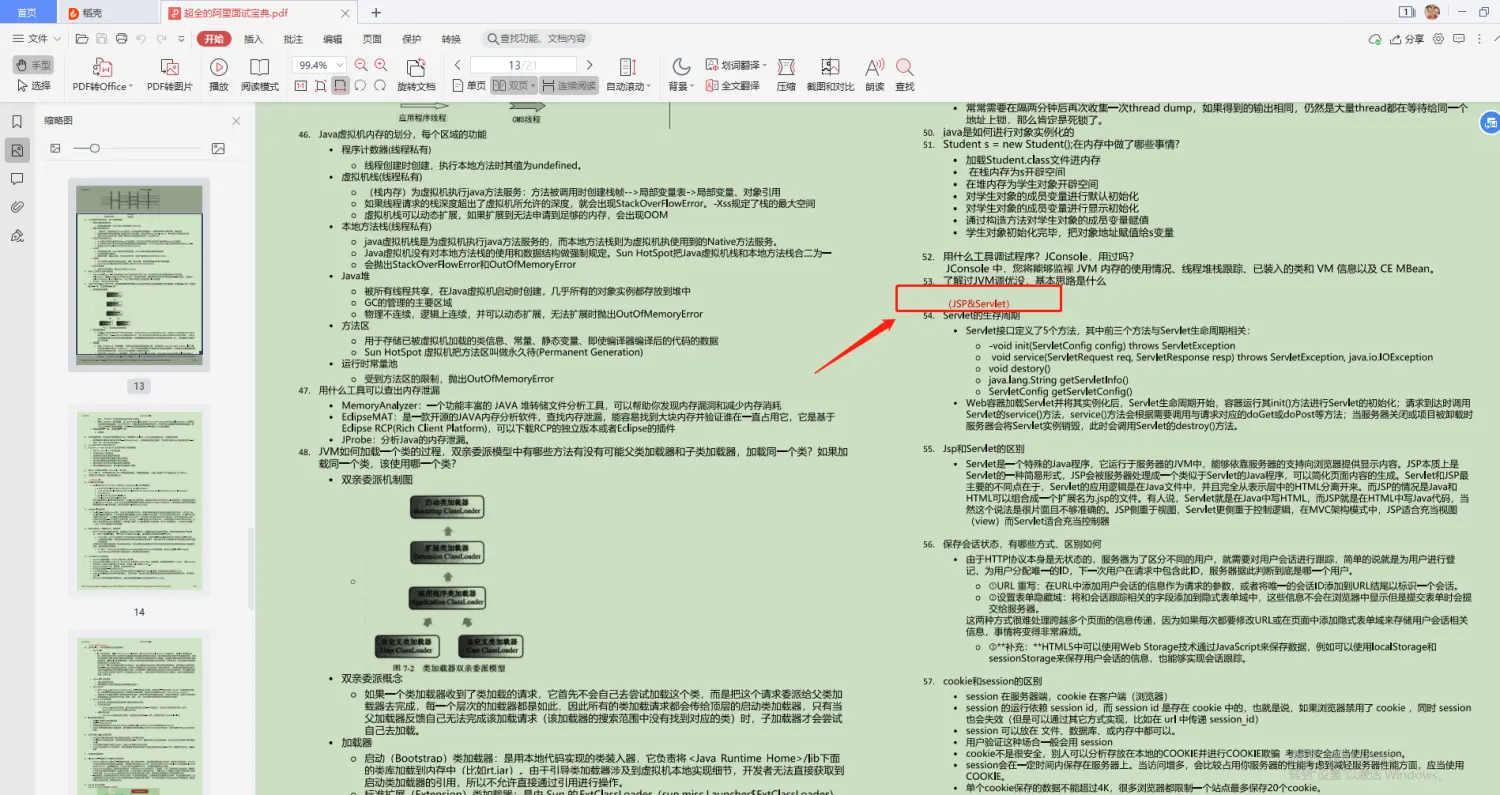Image resolution: width=1500 pixels, height=795 pixels.
Task: Switch to the 保护 ribbon tab
Action: [x=411, y=39]
